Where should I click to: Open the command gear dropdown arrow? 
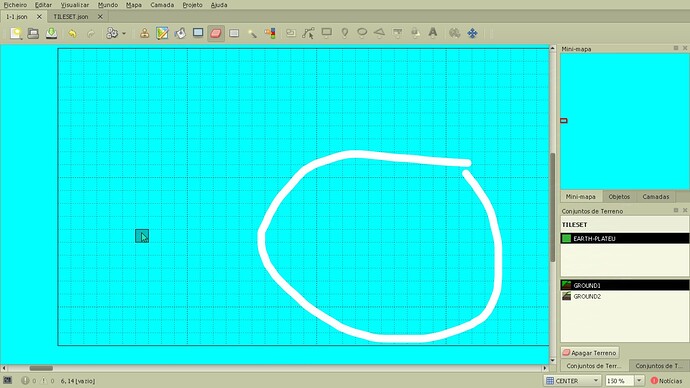(x=124, y=33)
